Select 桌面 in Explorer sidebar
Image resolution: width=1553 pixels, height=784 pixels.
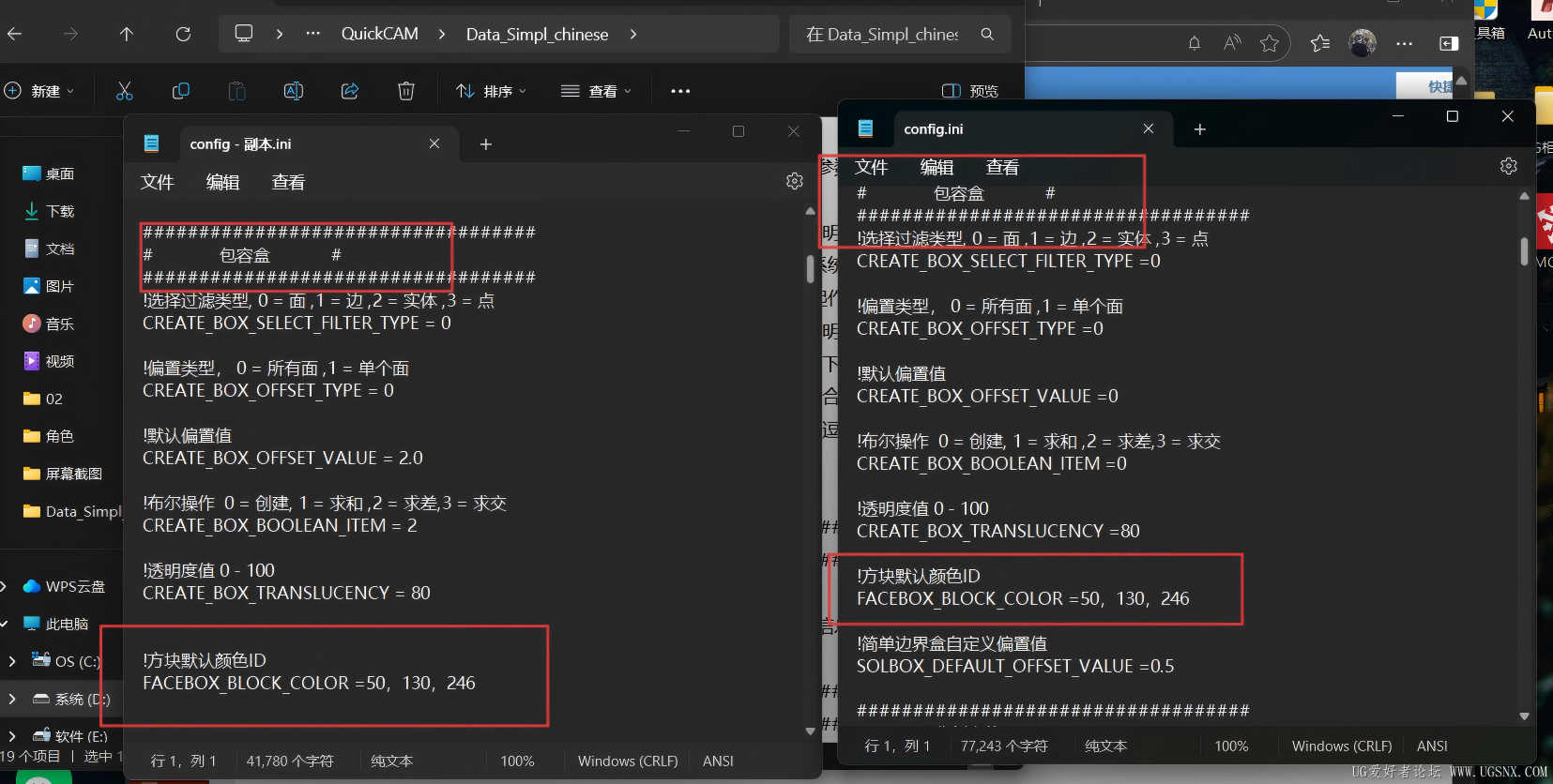point(49,173)
